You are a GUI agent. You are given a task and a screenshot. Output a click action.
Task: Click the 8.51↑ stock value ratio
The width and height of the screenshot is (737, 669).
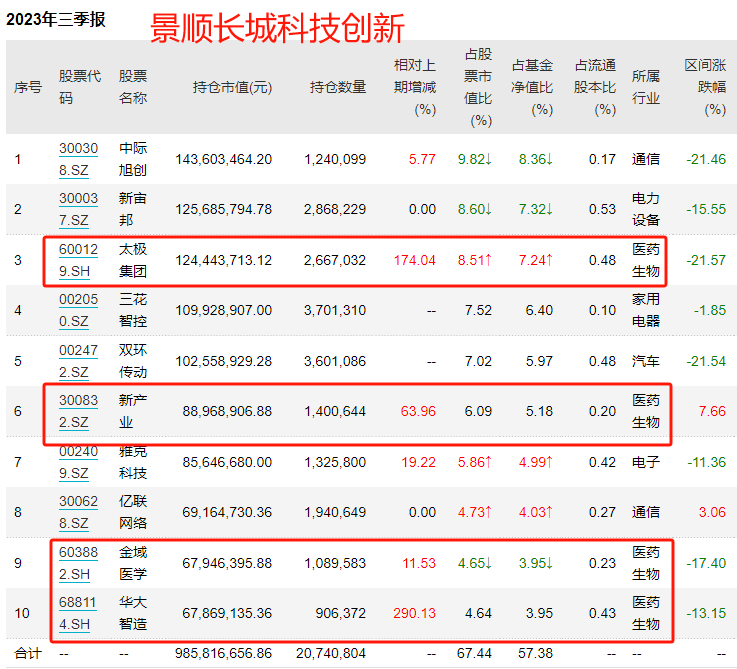click(x=475, y=260)
